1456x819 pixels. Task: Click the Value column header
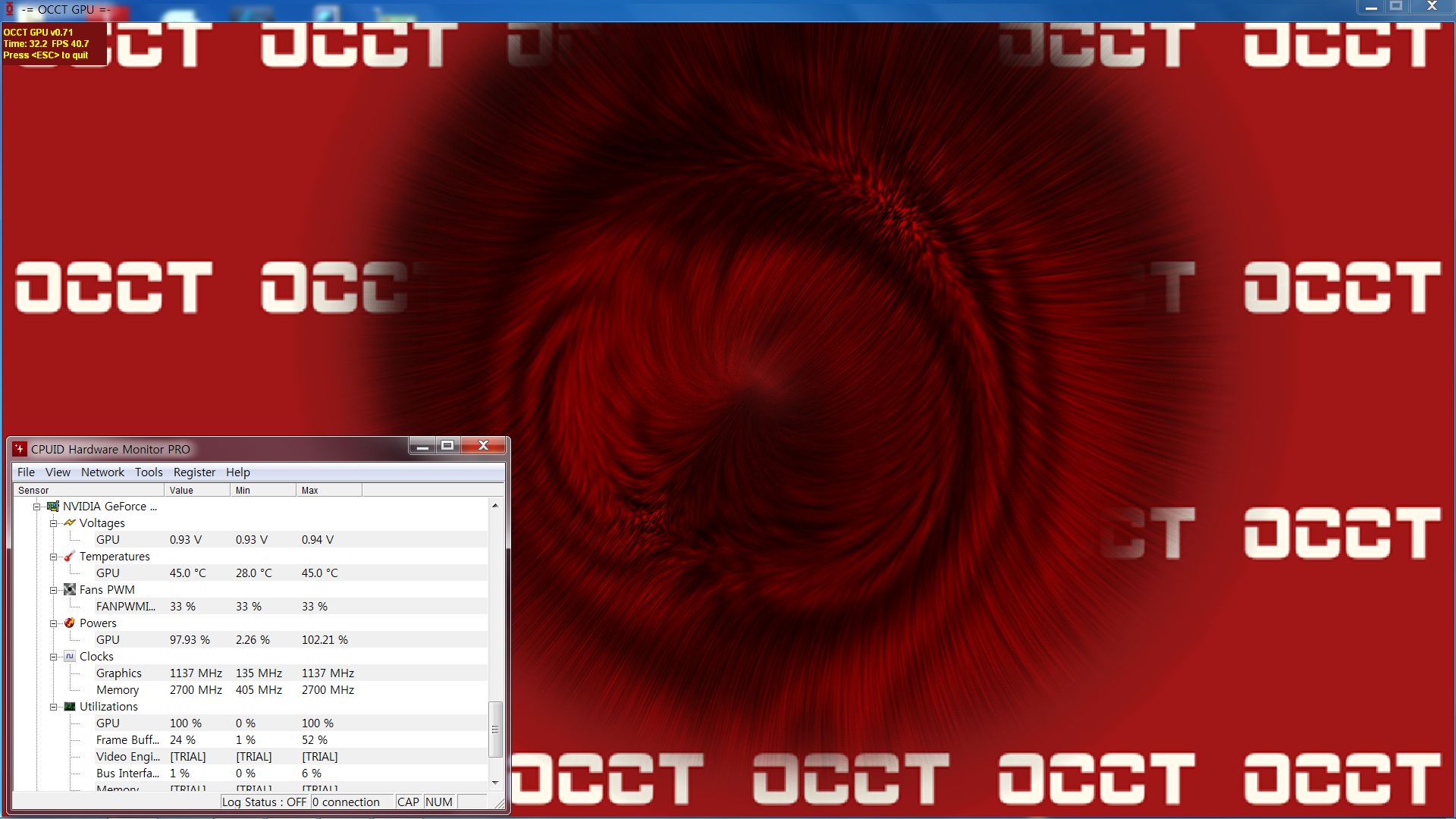tap(197, 491)
